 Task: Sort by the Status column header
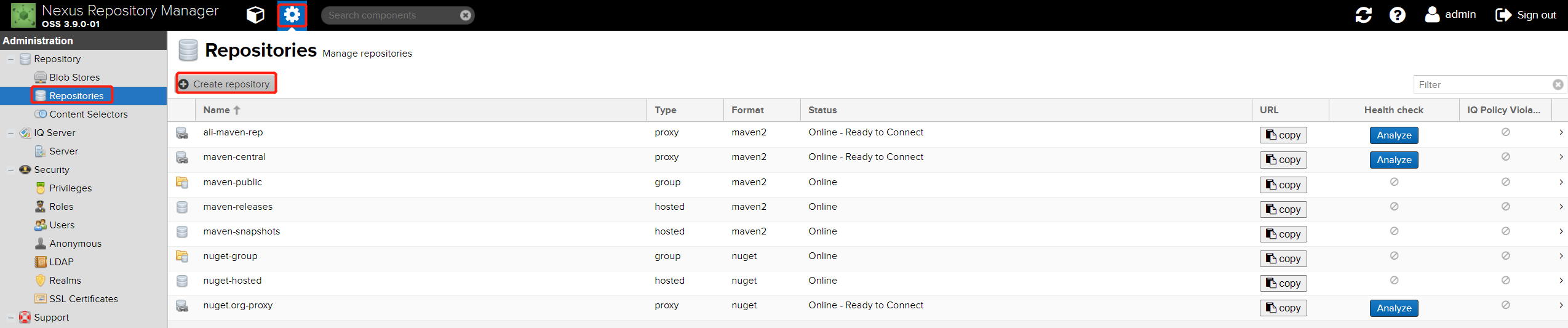1026,110
